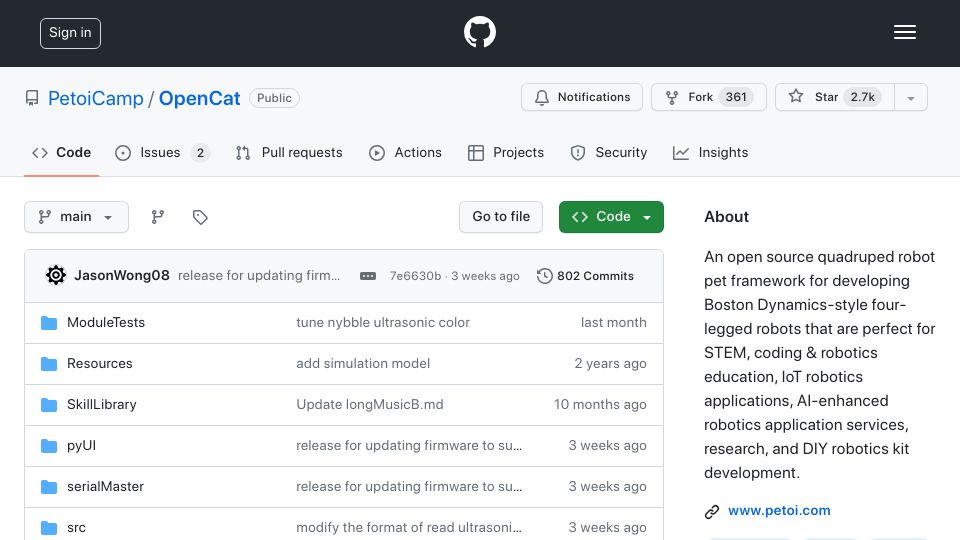Open commit 'modify the format of read ultrasoni...'
960x540 pixels.
click(409, 528)
